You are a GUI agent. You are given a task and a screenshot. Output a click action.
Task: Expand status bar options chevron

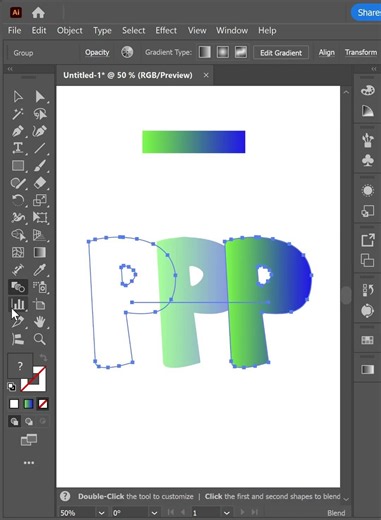pos(346,499)
